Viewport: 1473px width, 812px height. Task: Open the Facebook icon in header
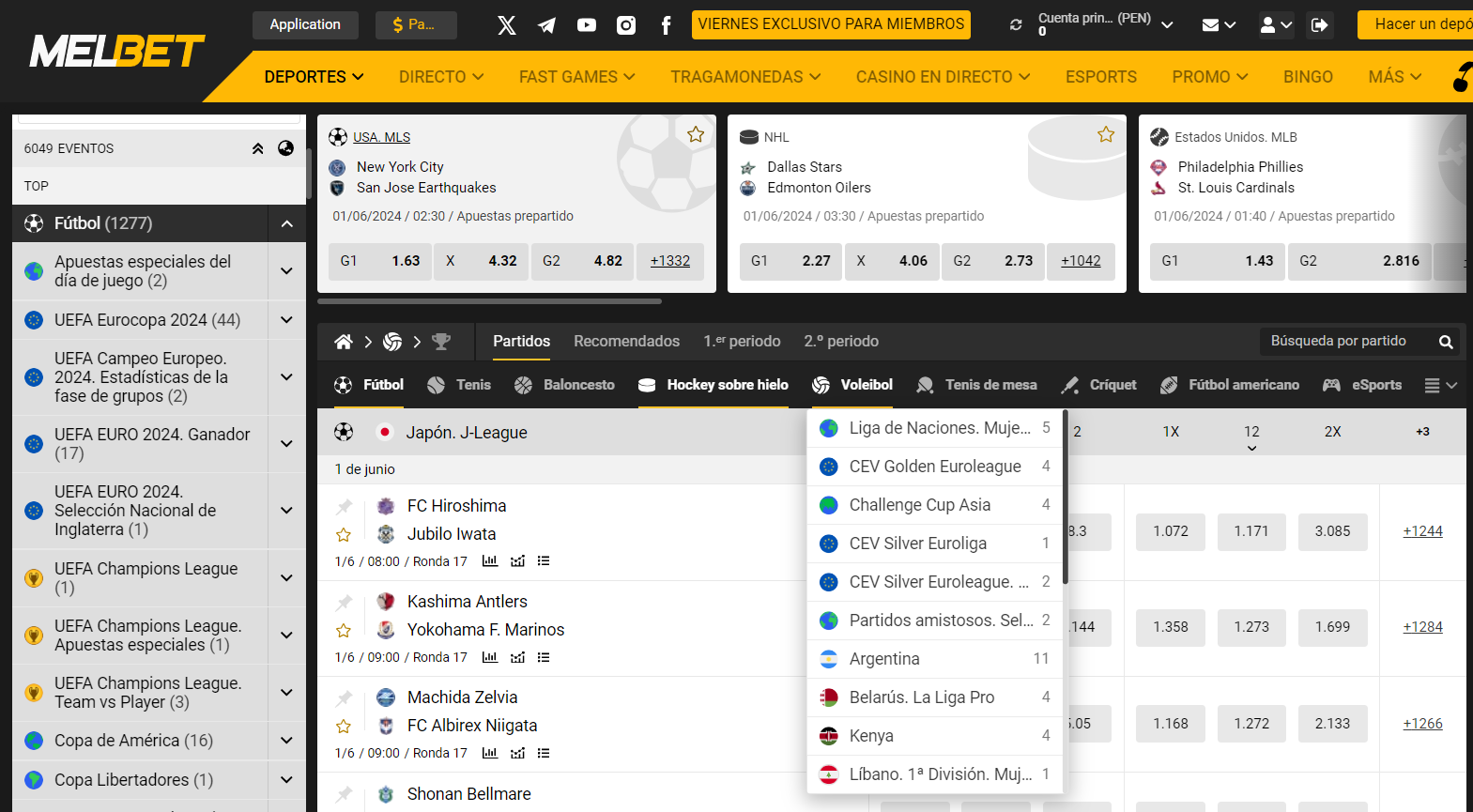coord(666,25)
